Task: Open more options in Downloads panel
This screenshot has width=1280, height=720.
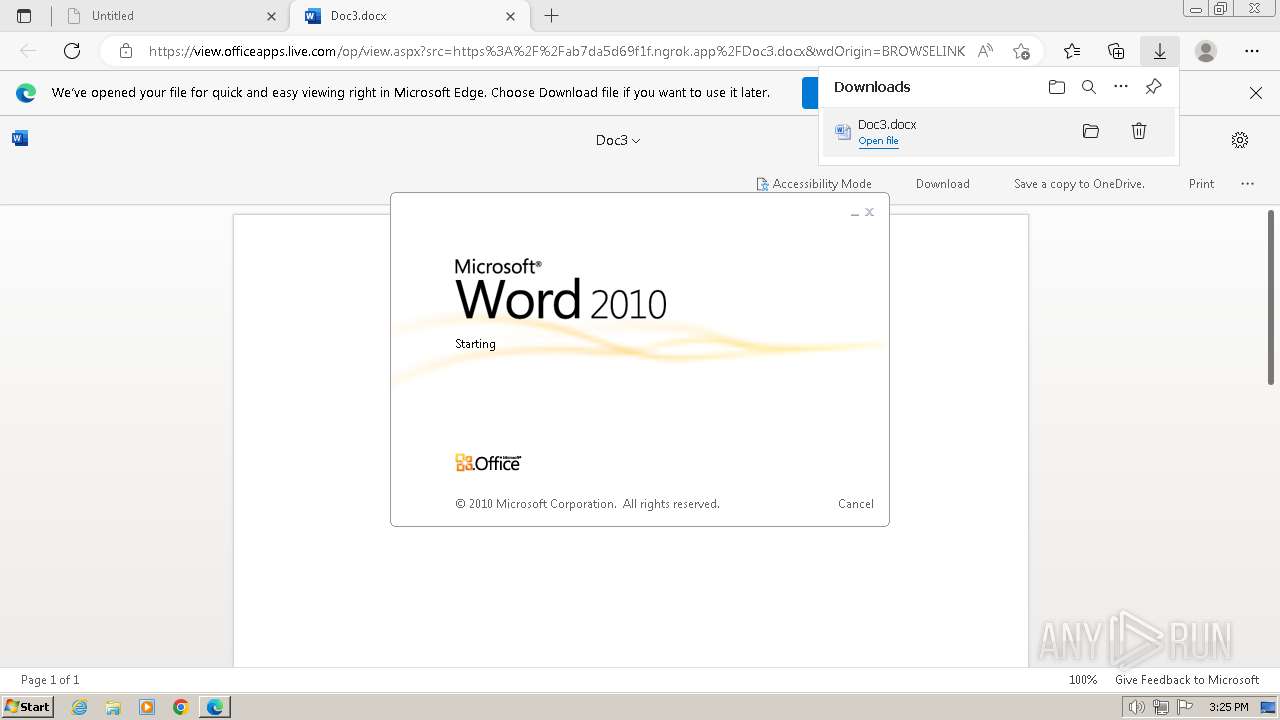Action: point(1121,87)
